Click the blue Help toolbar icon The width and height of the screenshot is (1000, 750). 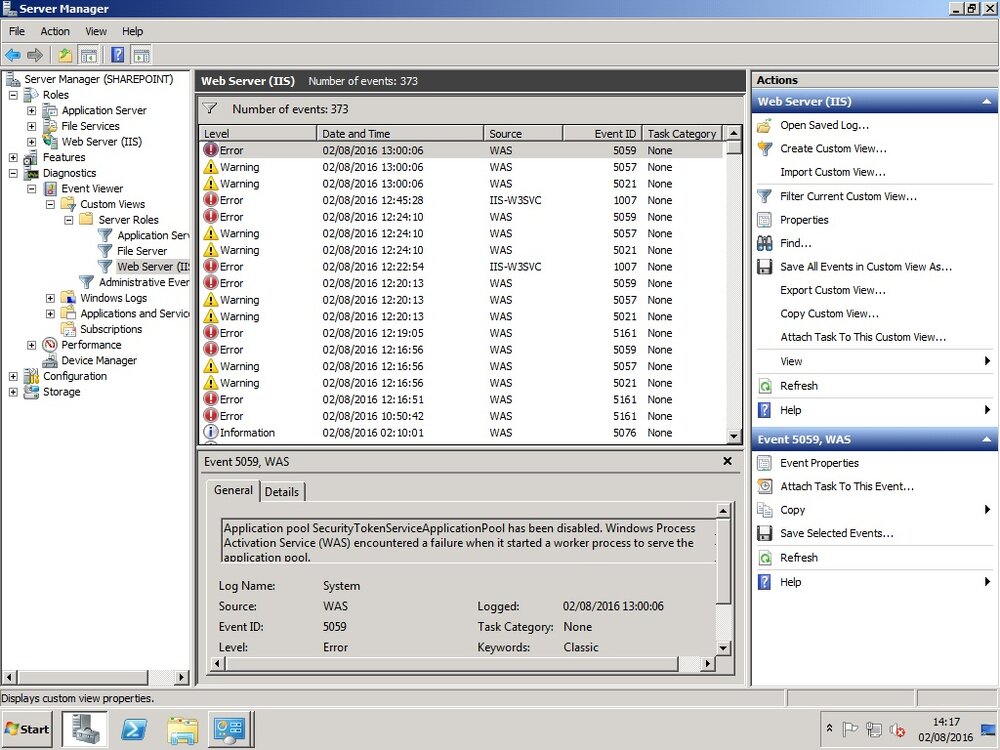tap(118, 55)
